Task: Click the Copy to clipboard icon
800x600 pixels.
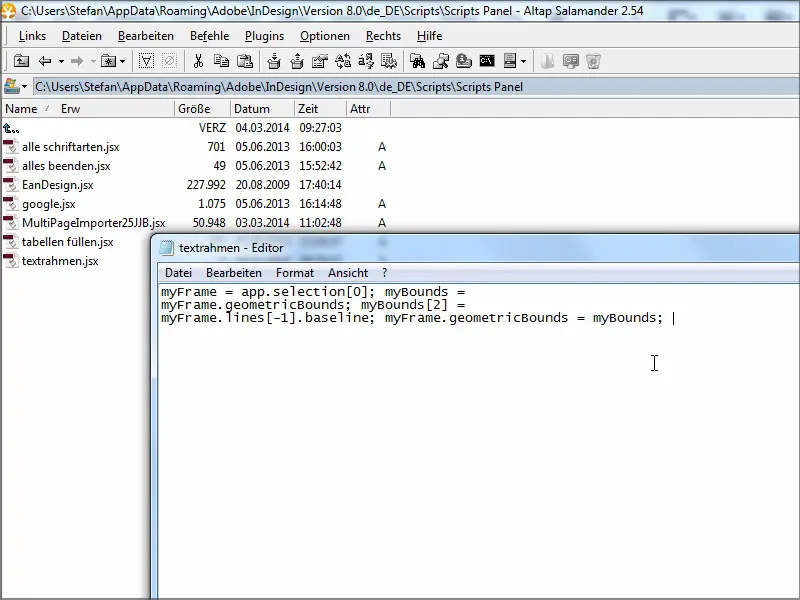Action: pyautogui.click(x=221, y=61)
